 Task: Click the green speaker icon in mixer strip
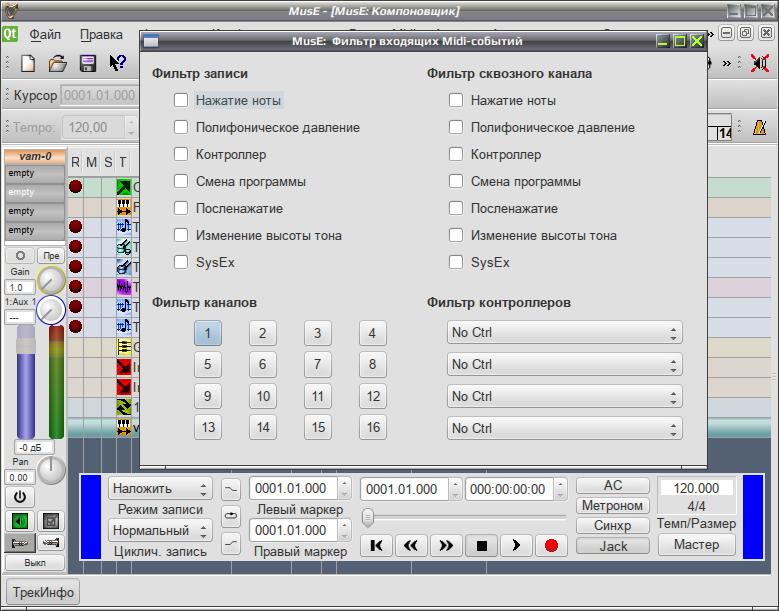pyautogui.click(x=20, y=521)
